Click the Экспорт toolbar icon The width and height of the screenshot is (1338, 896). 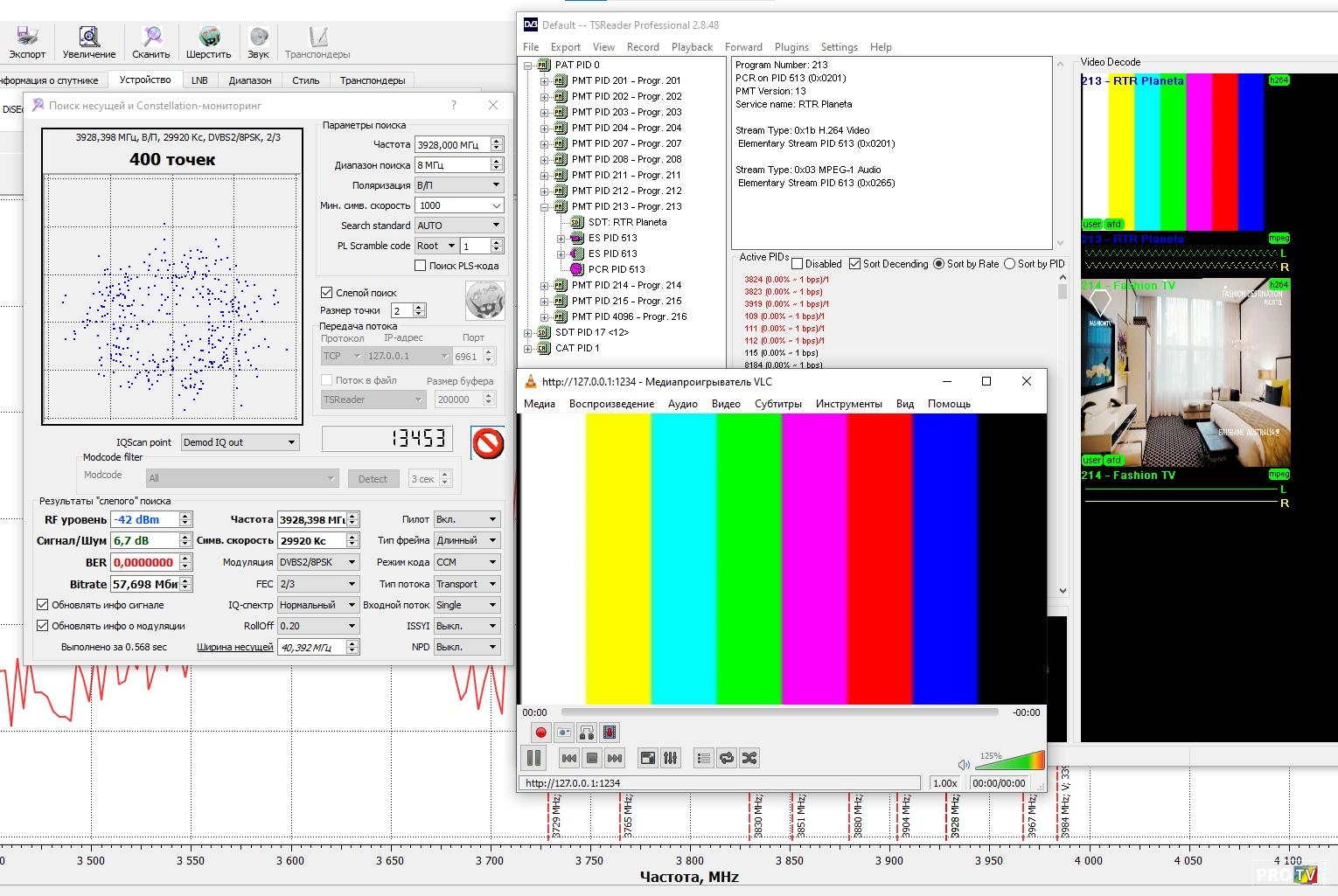pos(27,38)
